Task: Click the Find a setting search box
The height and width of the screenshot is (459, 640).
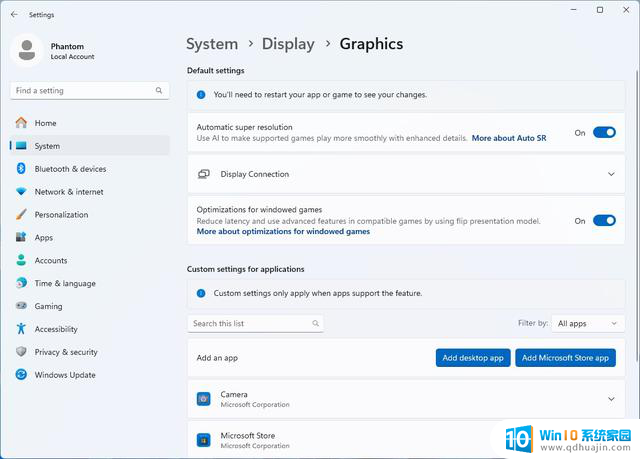Action: (90, 91)
